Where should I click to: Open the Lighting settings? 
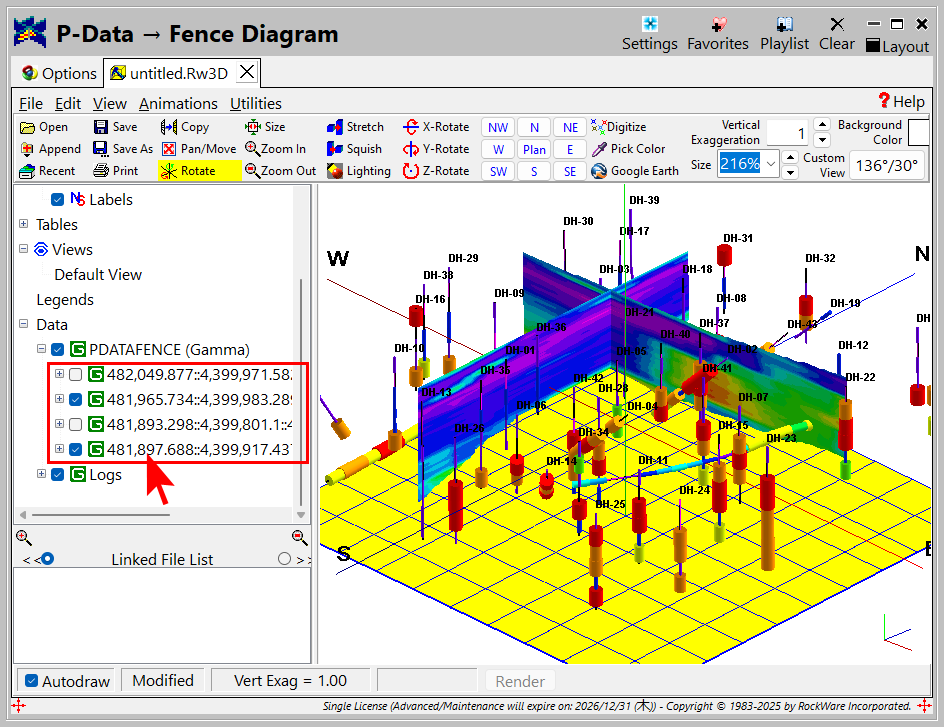[358, 171]
